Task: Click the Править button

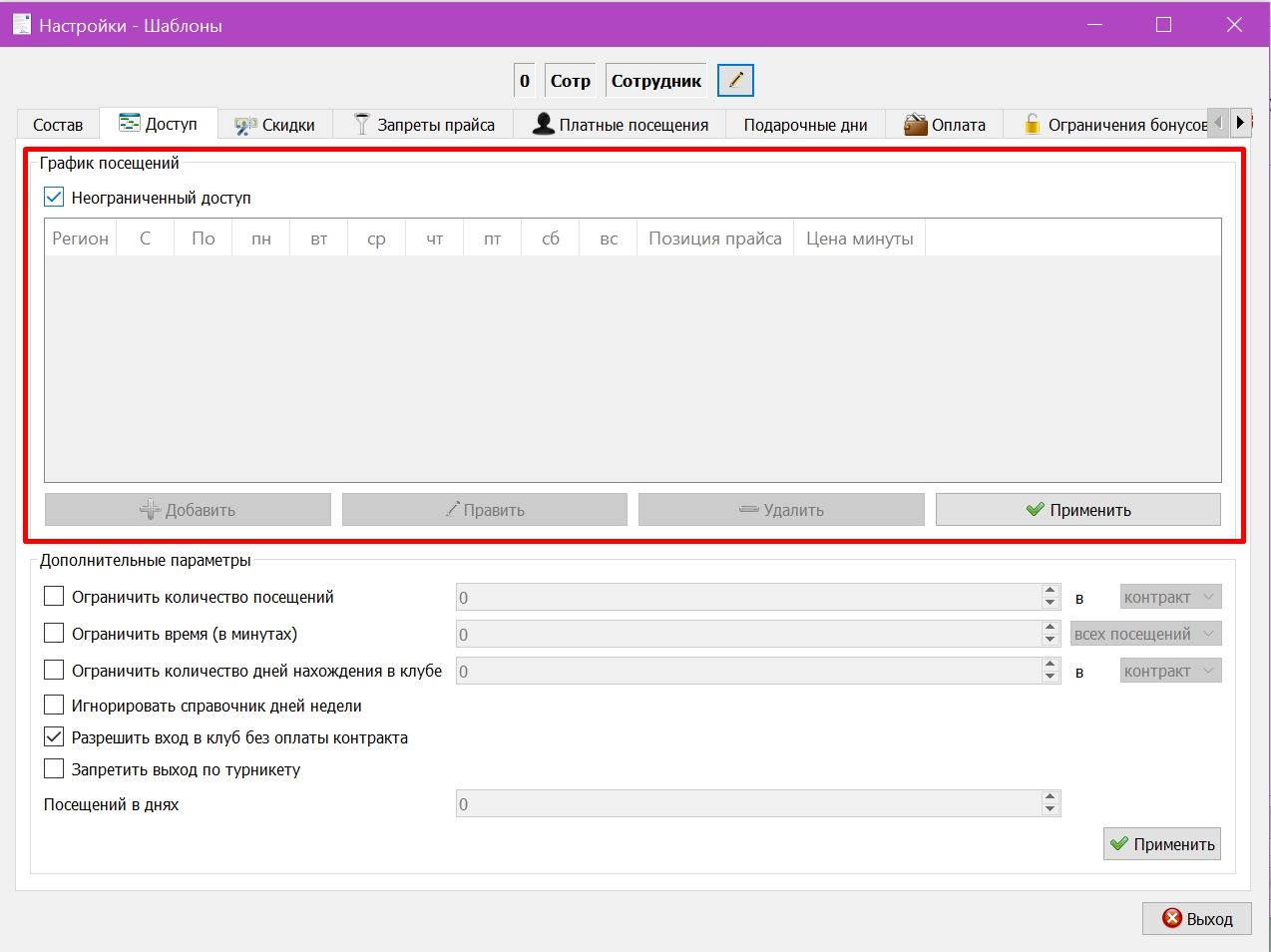Action: [485, 509]
